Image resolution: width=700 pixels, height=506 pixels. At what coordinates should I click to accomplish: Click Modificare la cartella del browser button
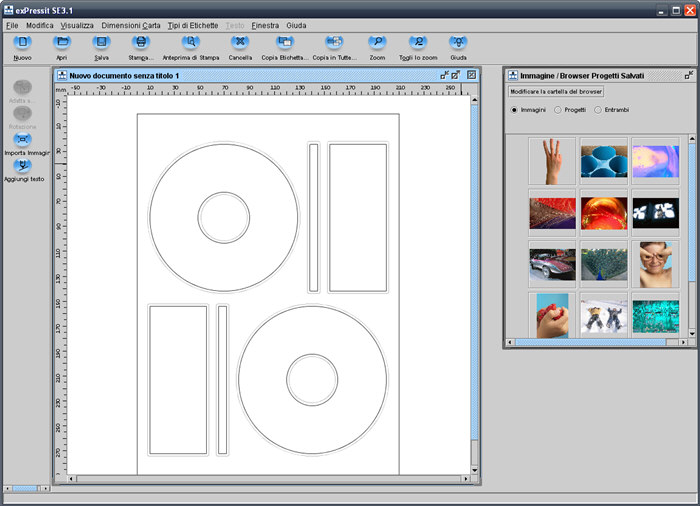(x=556, y=92)
